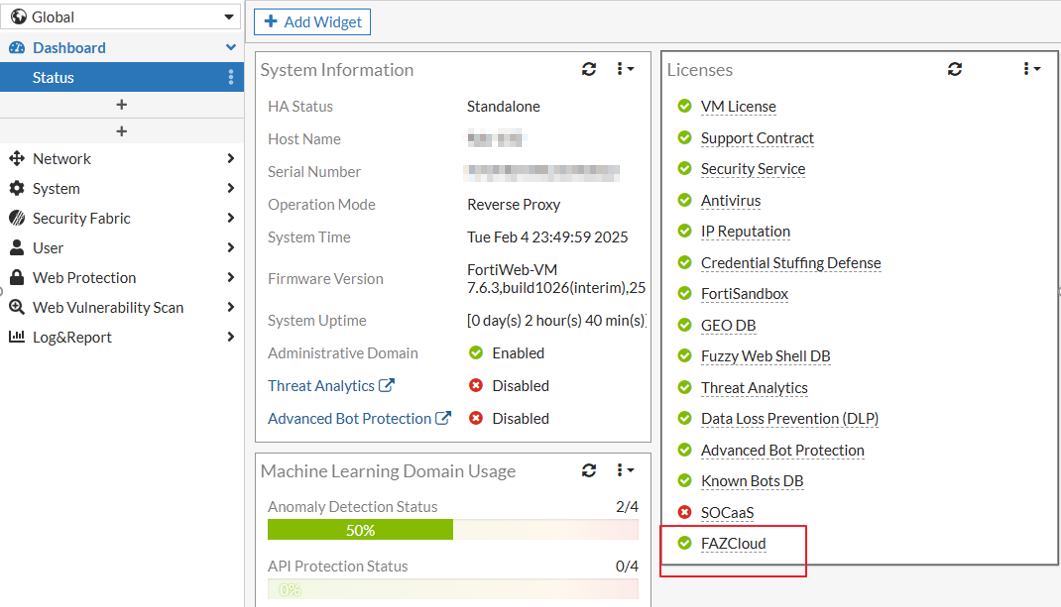This screenshot has width=1061, height=607.
Task: Open the Log&Report menu
Action: 122,337
